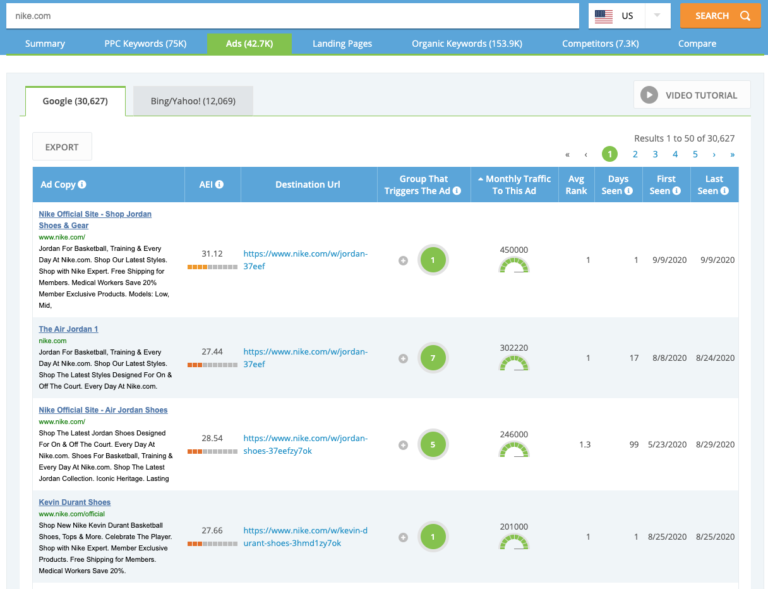768x589 pixels.
Task: Open the Organic Keywords (153.9K) tab
Action: [x=467, y=44]
